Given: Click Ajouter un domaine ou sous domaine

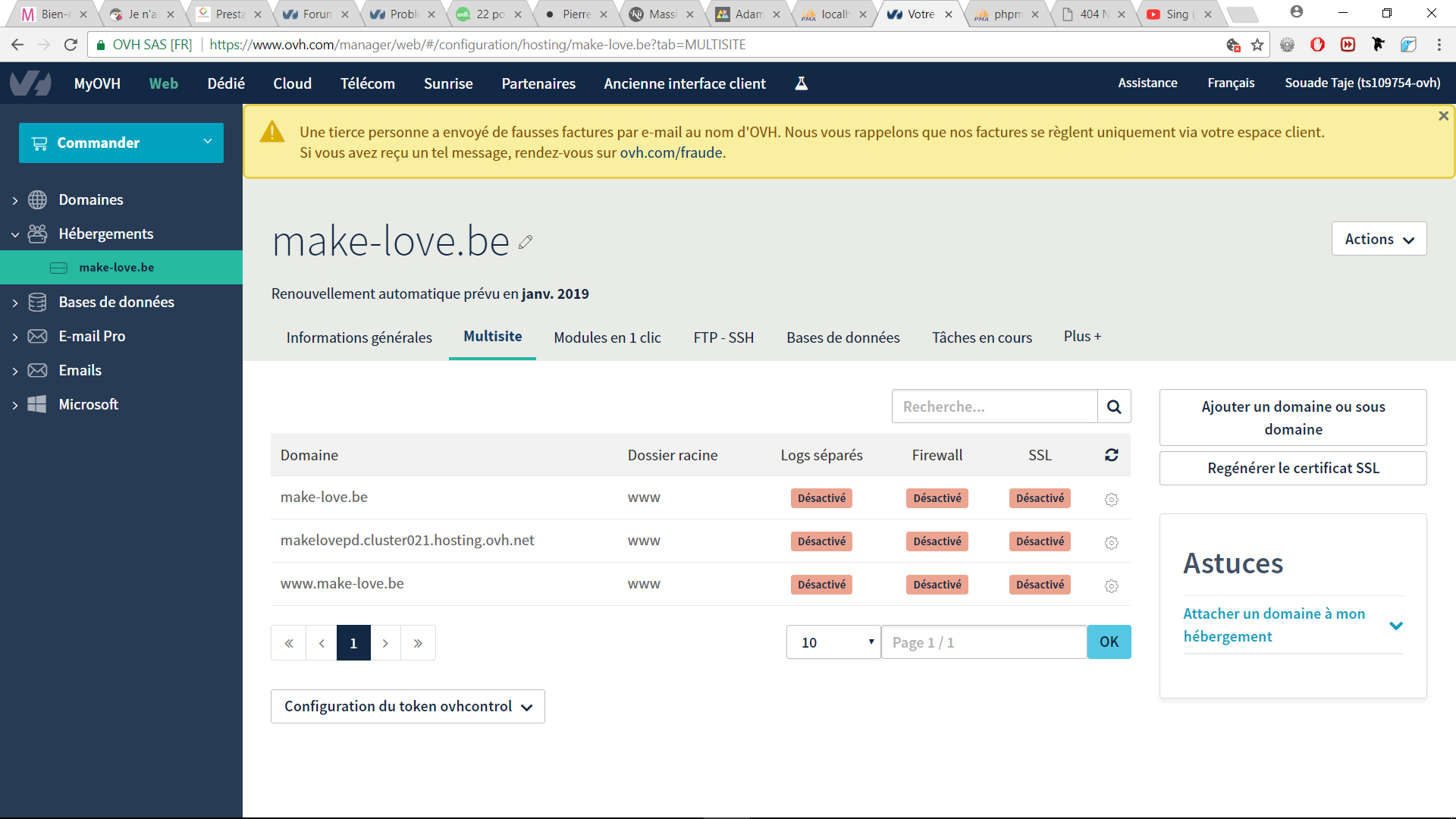Looking at the screenshot, I should coord(1292,418).
